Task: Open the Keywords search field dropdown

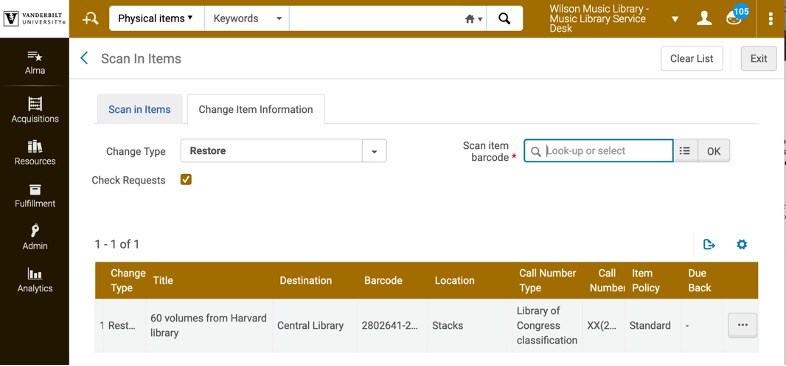Action: (x=247, y=19)
